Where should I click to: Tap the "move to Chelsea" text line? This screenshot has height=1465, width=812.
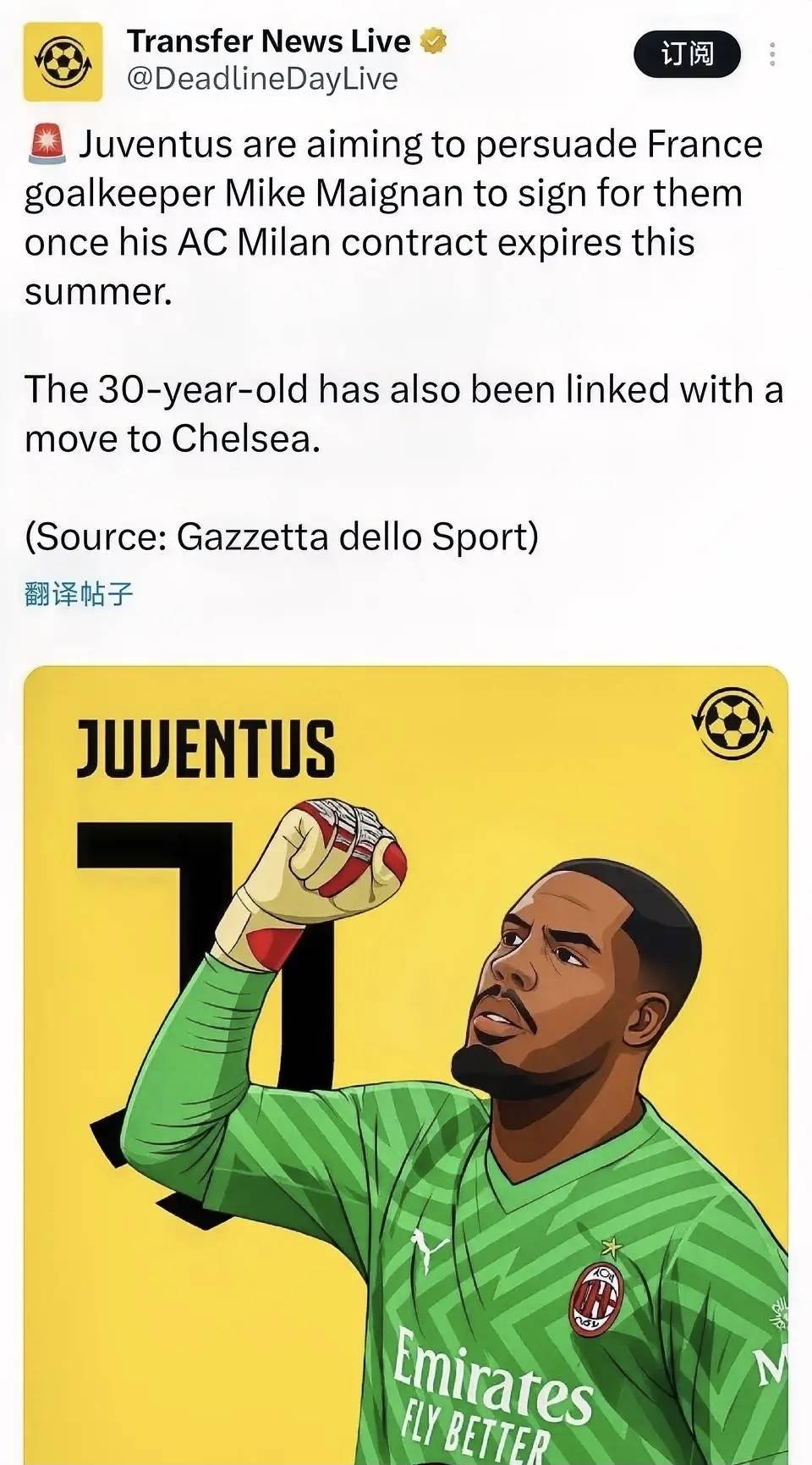pos(173,438)
